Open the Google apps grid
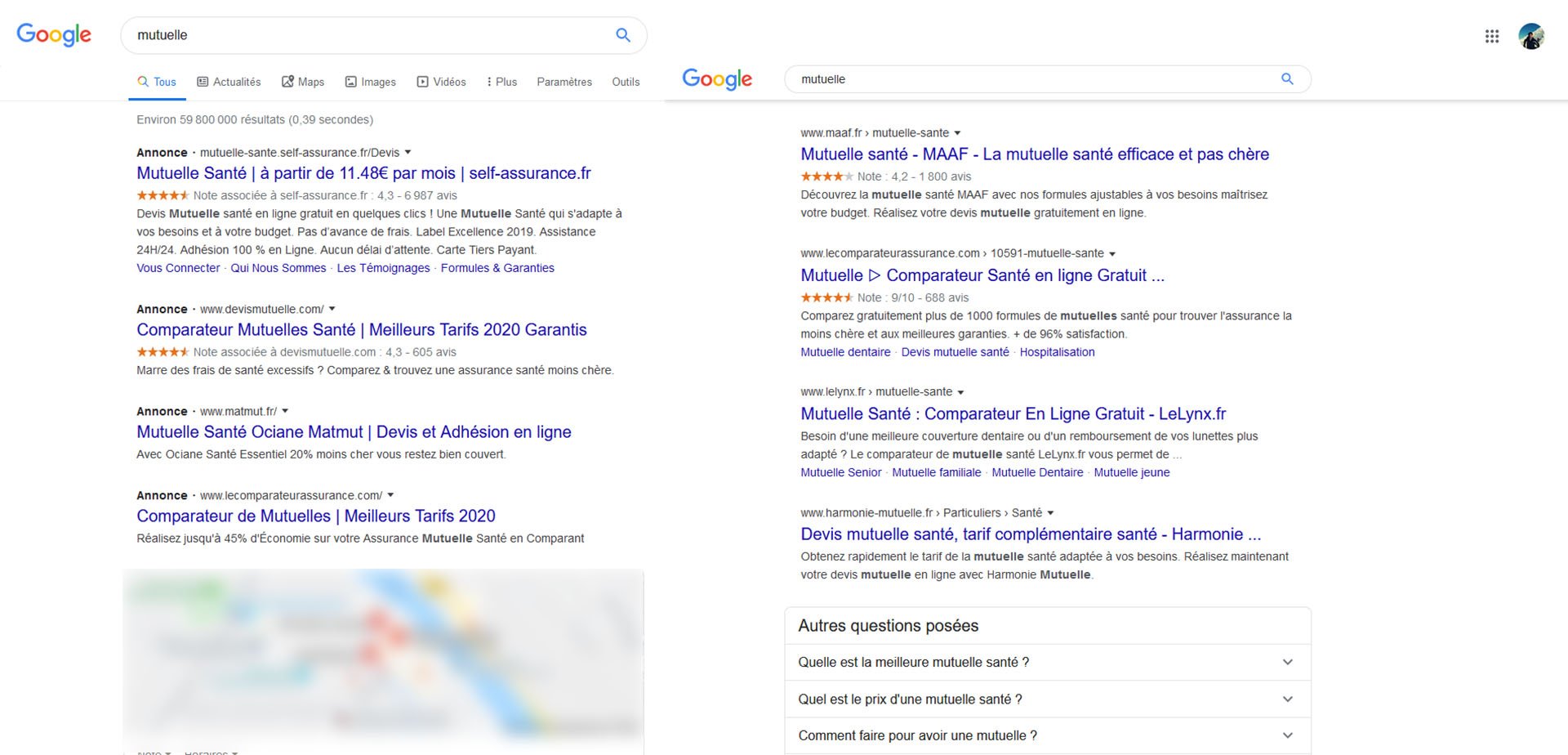1568x755 pixels. 1492,36
